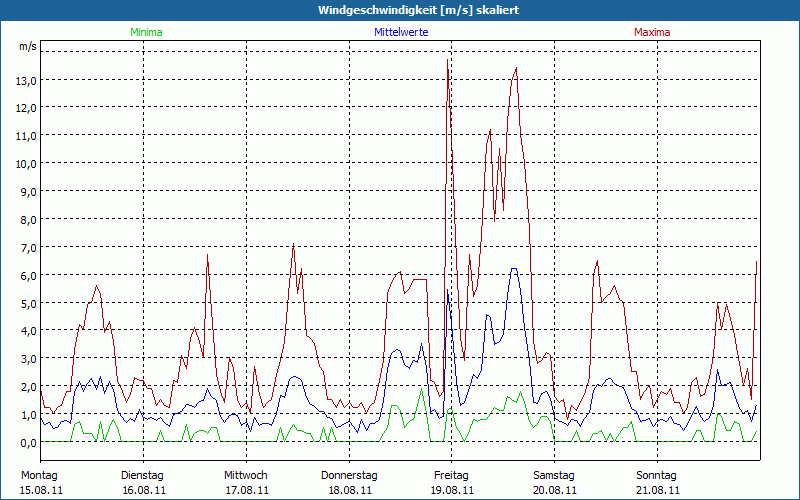
Task: Click the 'Donnerstag' day label
Action: point(349,476)
